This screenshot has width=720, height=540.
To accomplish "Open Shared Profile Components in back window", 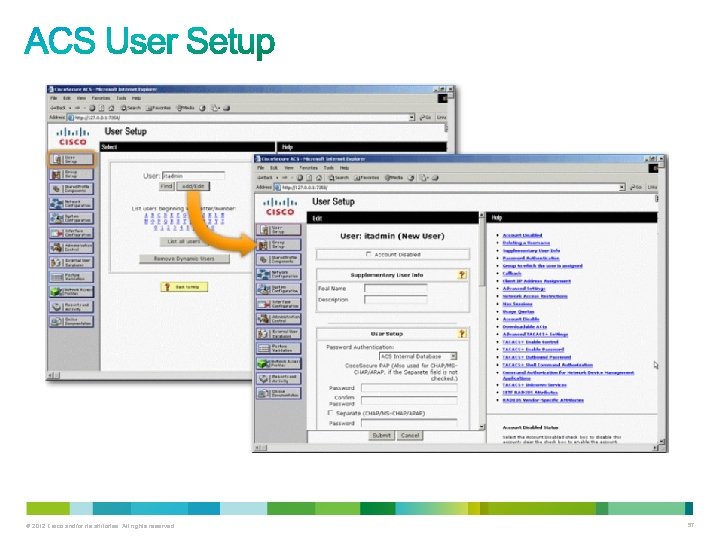I will pos(72,189).
